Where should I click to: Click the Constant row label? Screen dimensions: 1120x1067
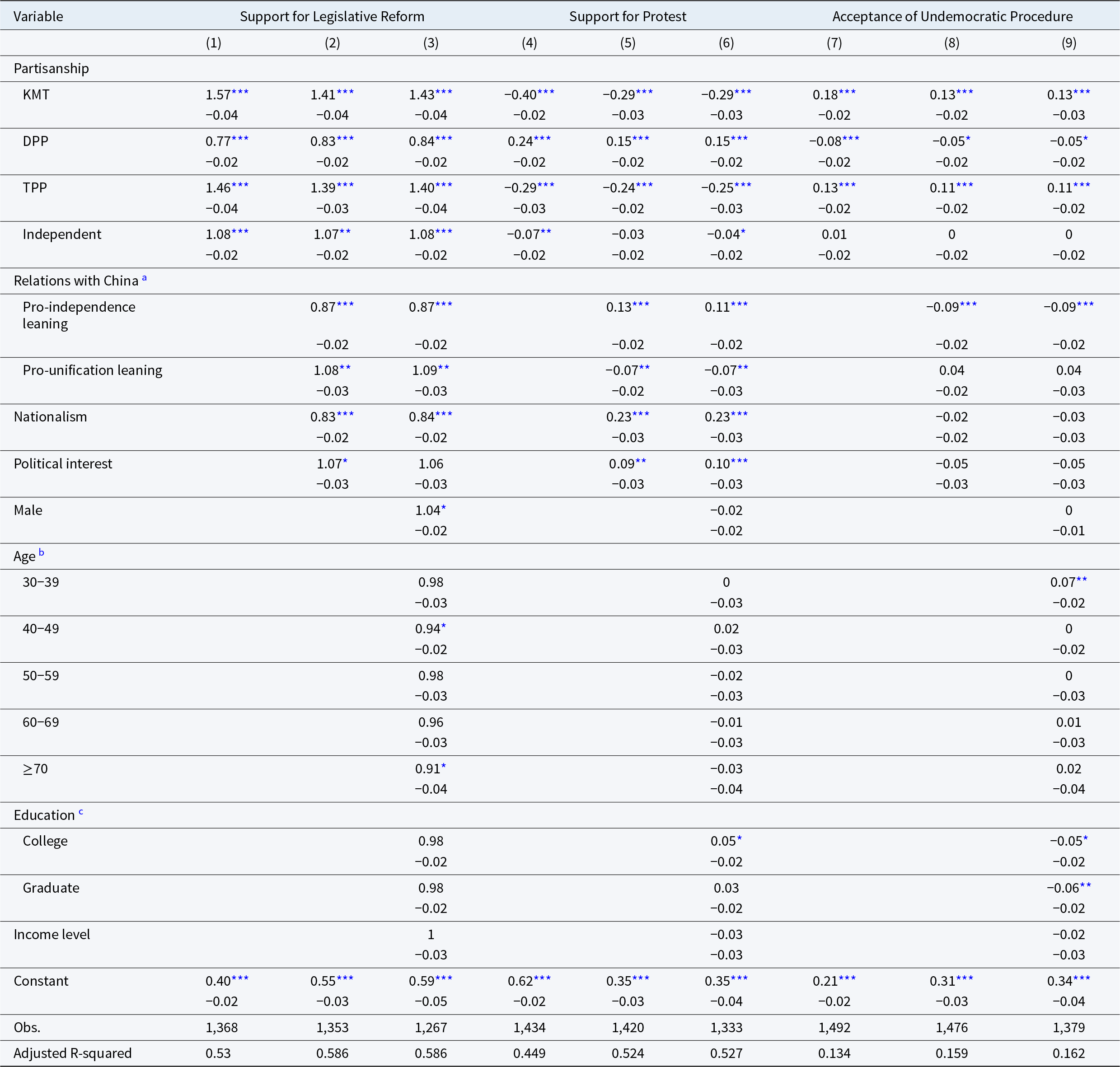(41, 981)
